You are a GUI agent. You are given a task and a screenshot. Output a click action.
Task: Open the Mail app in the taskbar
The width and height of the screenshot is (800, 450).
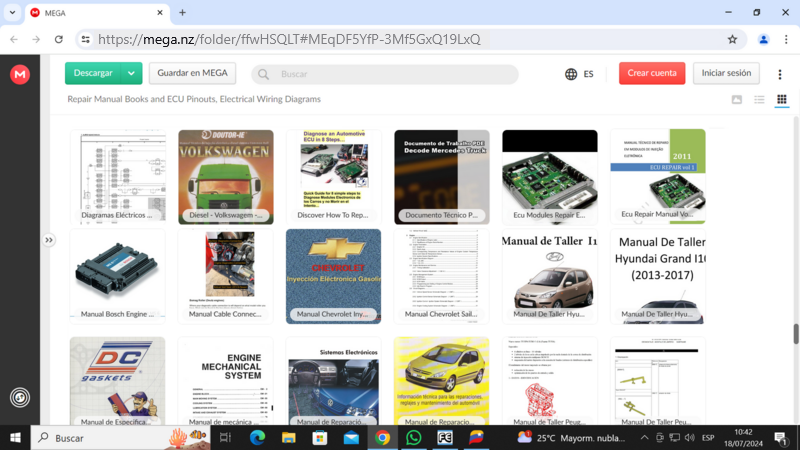click(x=351, y=438)
